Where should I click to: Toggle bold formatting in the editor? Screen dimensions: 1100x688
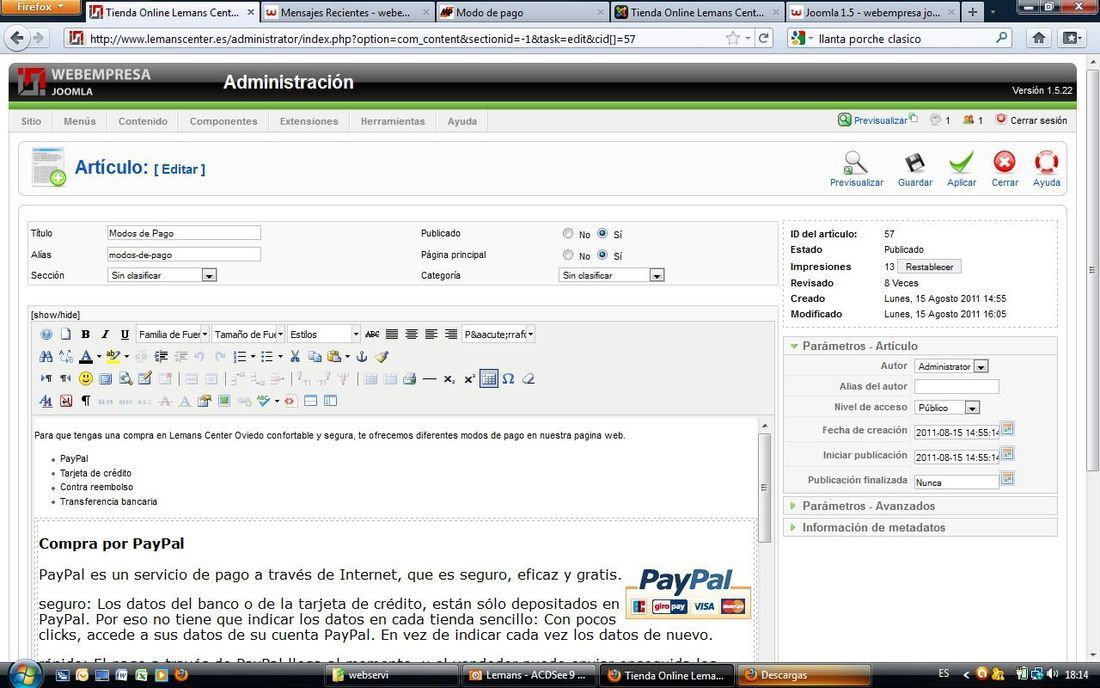pos(85,335)
